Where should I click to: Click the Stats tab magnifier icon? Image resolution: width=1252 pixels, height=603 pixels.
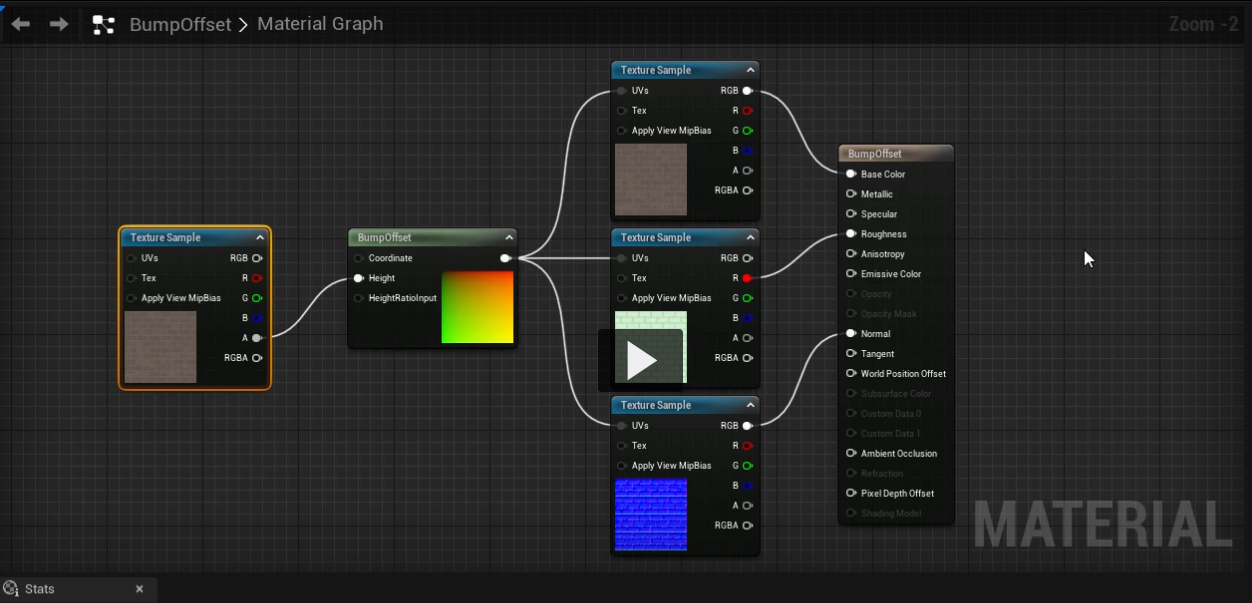(x=11, y=589)
